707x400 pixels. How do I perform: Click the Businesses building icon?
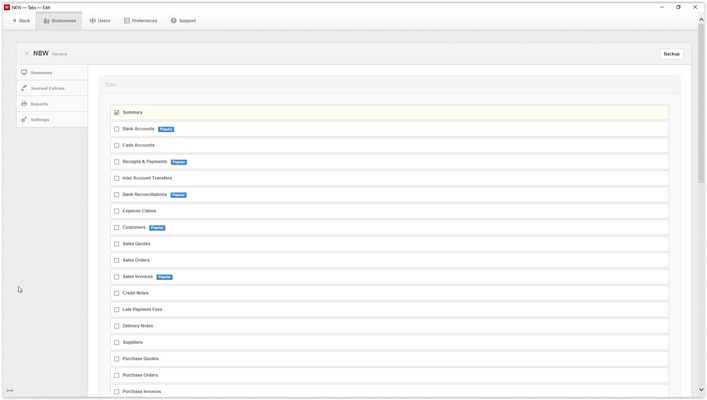pos(46,21)
